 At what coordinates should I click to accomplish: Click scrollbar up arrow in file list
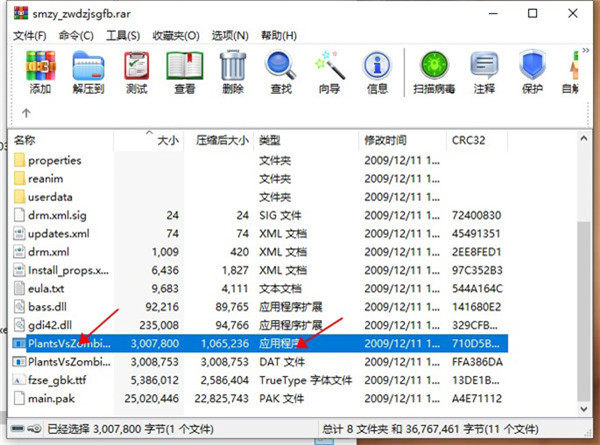584,139
